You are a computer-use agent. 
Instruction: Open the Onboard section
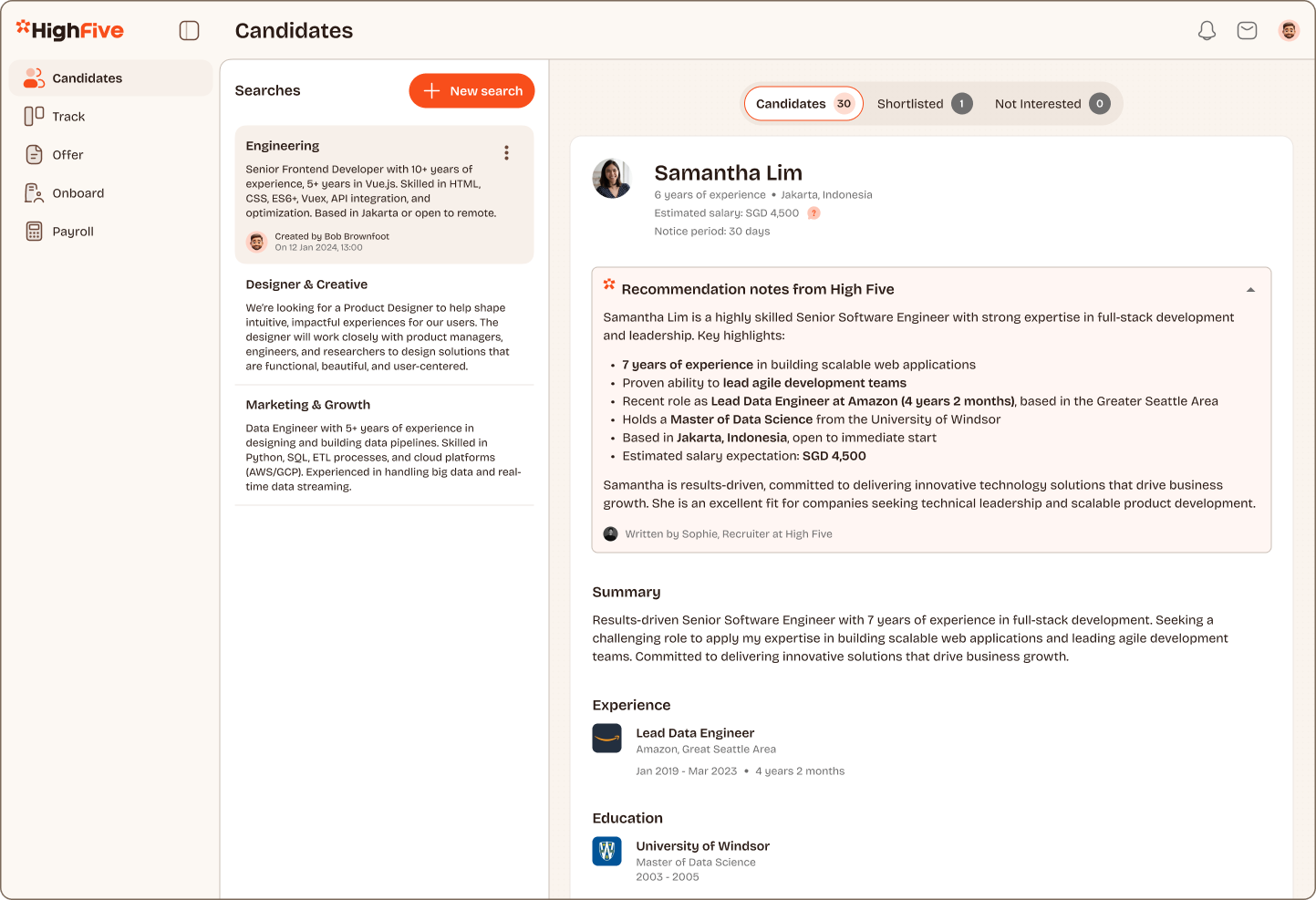[x=78, y=193]
